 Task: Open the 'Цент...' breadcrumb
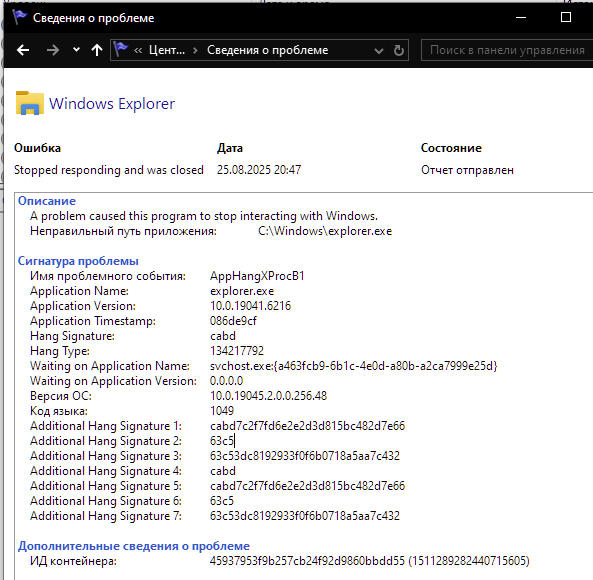click(167, 50)
